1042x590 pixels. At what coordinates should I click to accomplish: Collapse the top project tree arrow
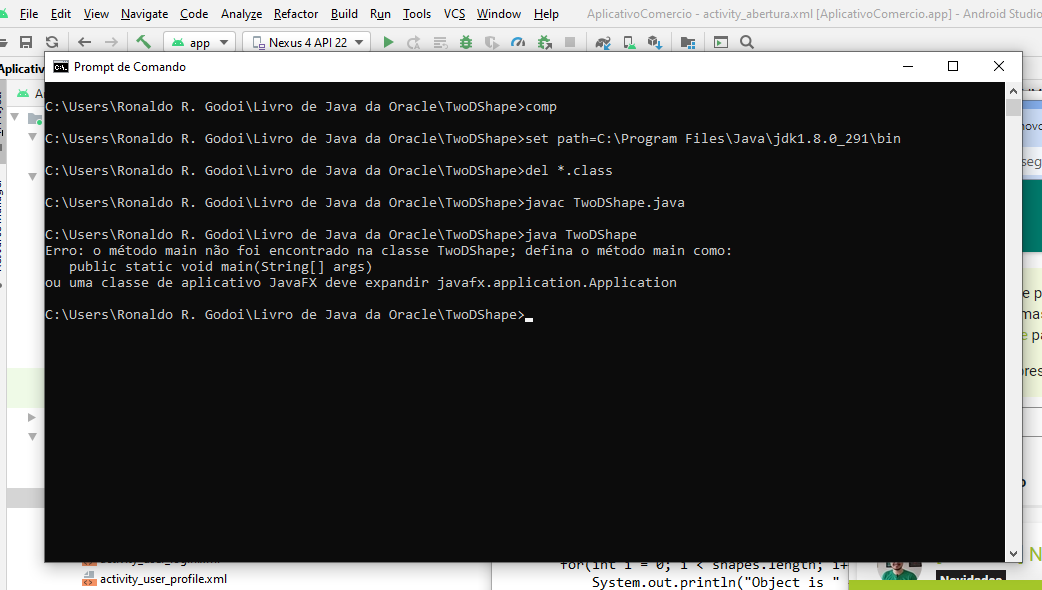[x=15, y=118]
